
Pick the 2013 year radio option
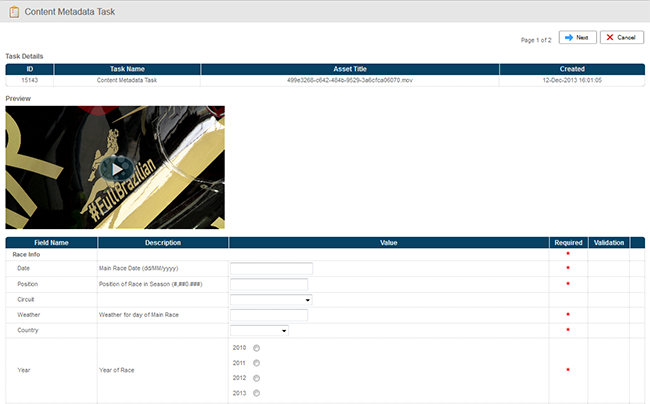257,393
